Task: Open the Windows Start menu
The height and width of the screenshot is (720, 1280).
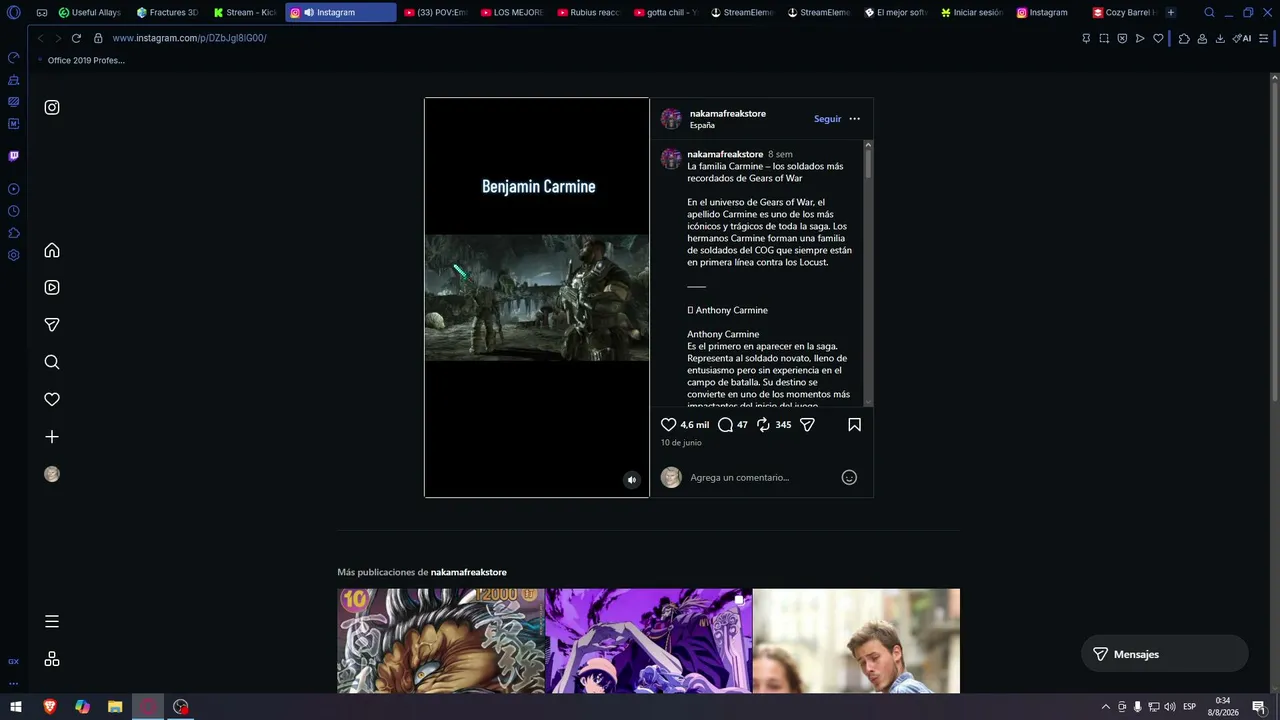Action: click(16, 707)
